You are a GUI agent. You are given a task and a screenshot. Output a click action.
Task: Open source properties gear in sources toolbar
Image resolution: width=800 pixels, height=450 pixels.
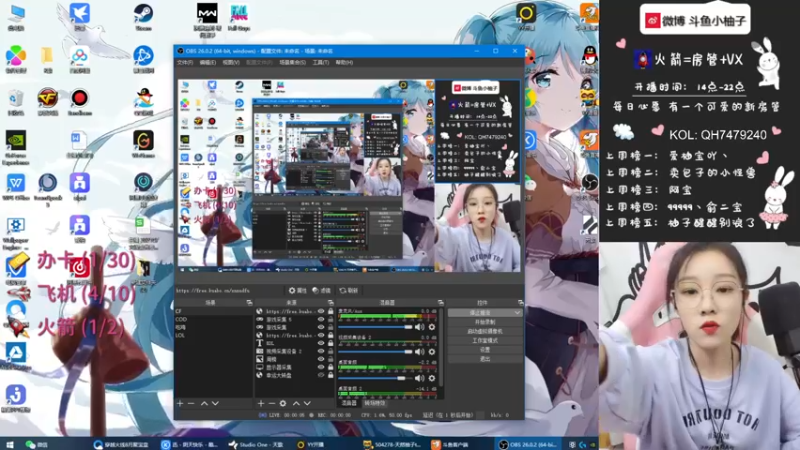click(283, 403)
